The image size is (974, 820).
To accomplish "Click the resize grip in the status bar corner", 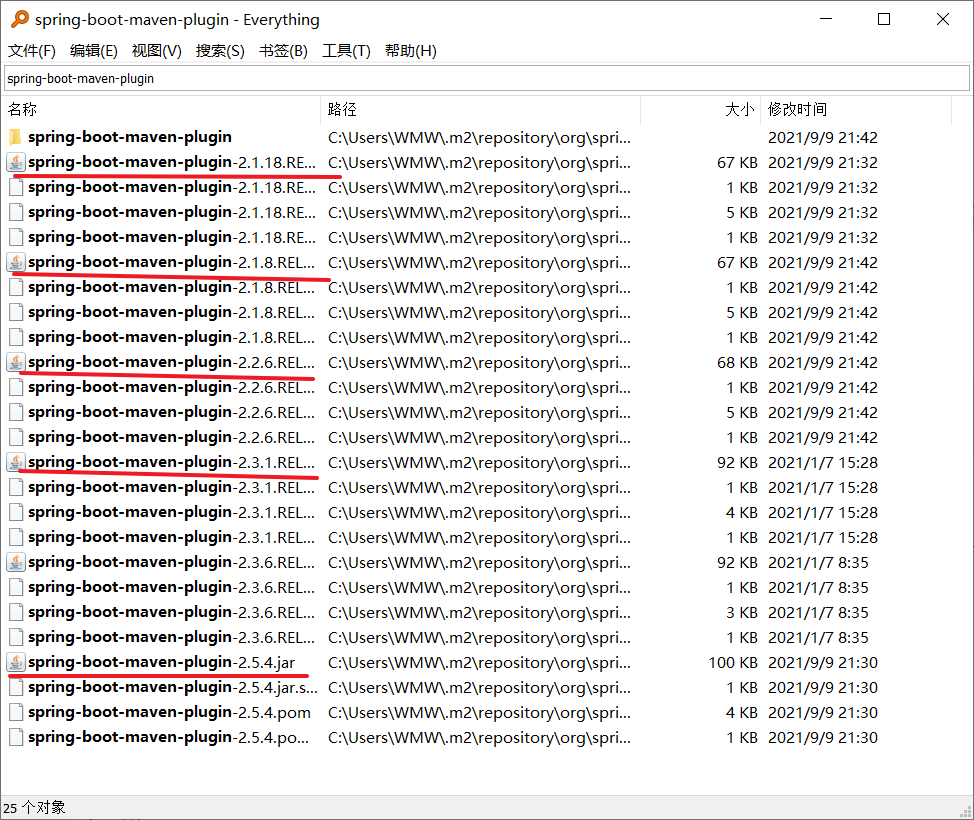I will (966, 812).
